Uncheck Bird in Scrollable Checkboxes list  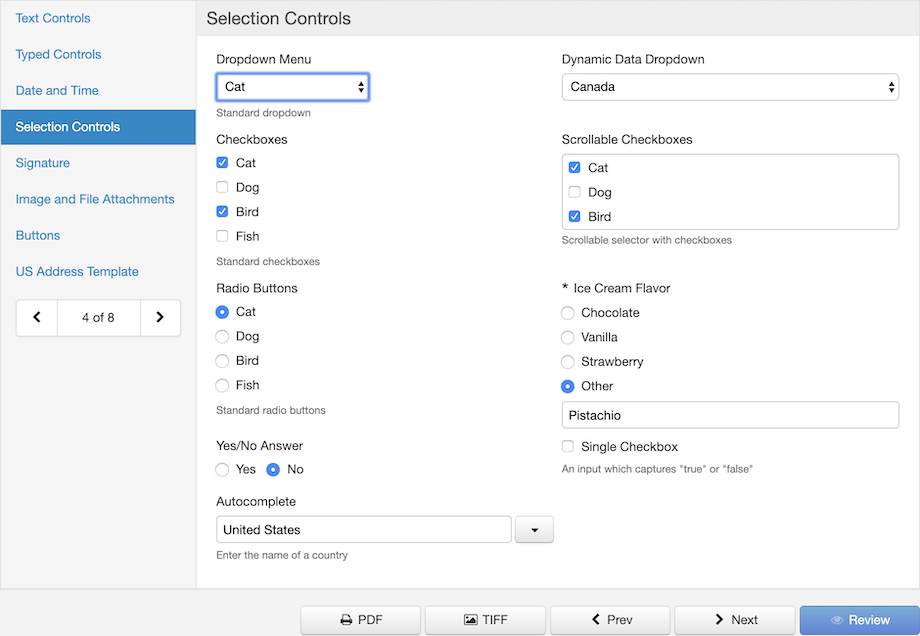click(574, 216)
